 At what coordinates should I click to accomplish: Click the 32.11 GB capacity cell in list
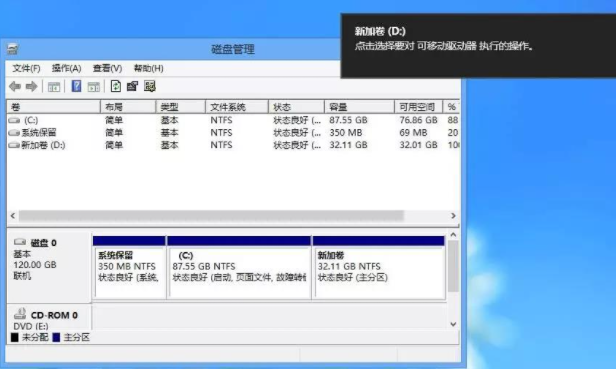pos(348,145)
